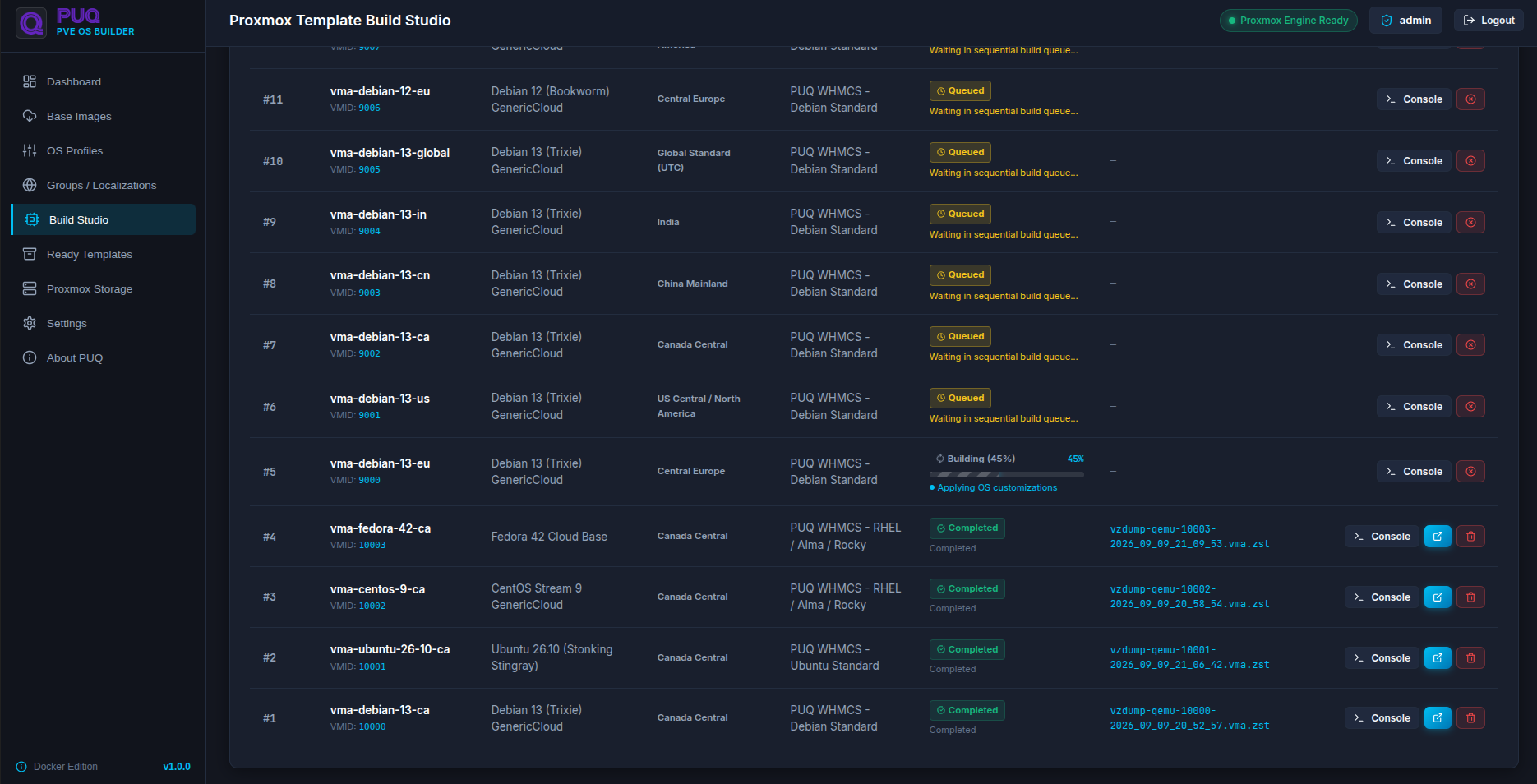Image resolution: width=1537 pixels, height=784 pixels.
Task: Open Settings from the sidebar
Action: coord(103,323)
